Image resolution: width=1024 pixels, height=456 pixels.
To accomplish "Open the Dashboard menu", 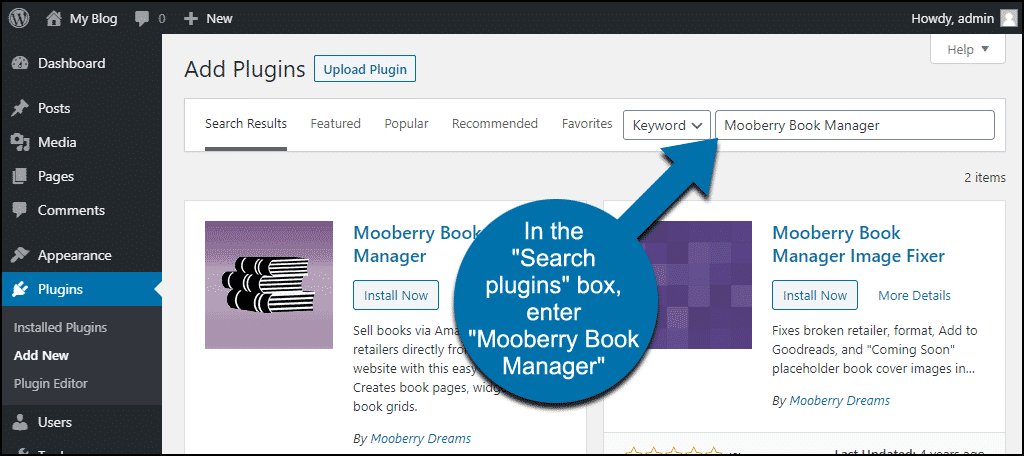I will pos(81,63).
